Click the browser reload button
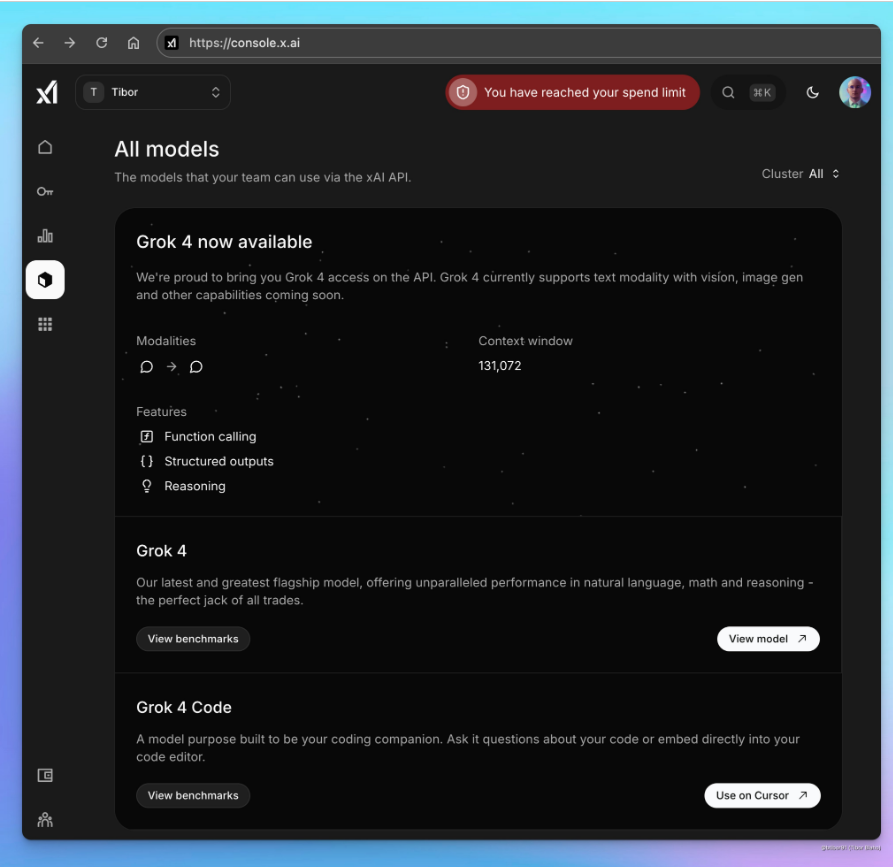The height and width of the screenshot is (867, 893). coord(101,43)
